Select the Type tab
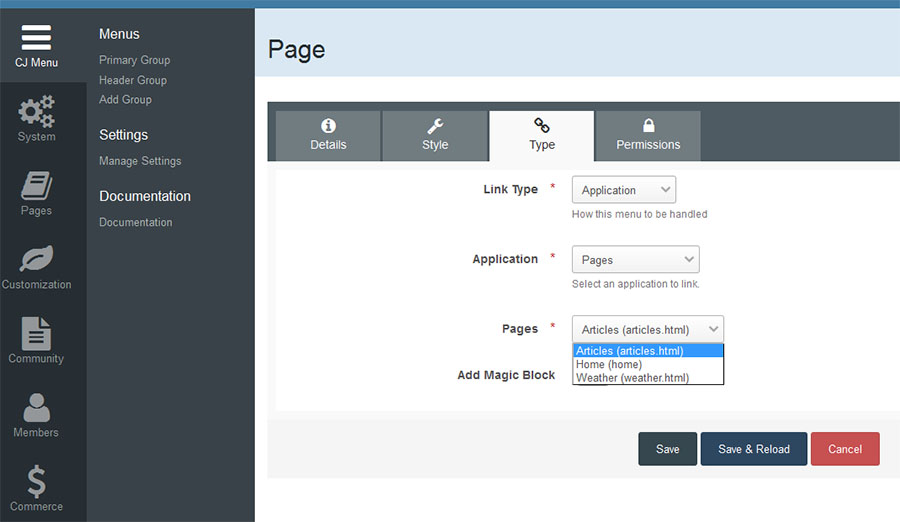 pos(541,135)
